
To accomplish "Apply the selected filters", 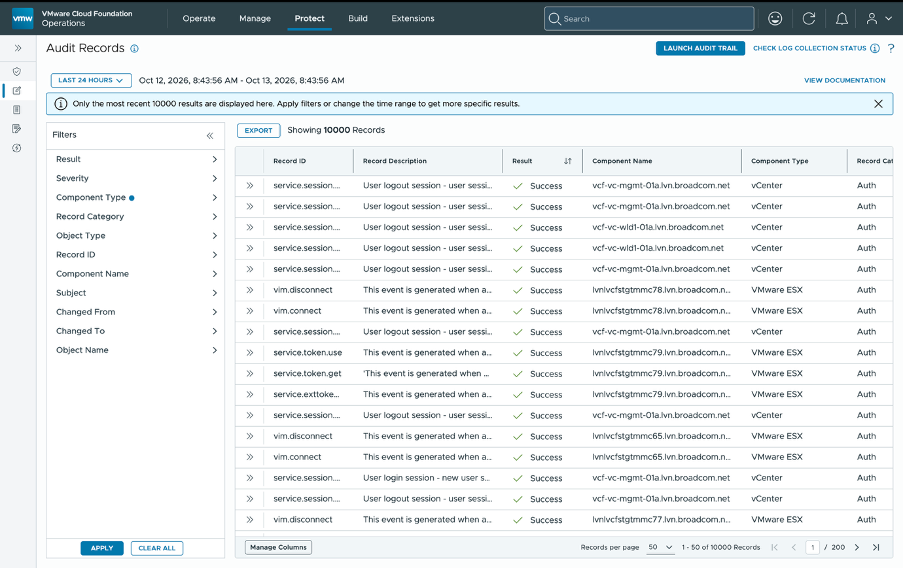I will click(102, 548).
